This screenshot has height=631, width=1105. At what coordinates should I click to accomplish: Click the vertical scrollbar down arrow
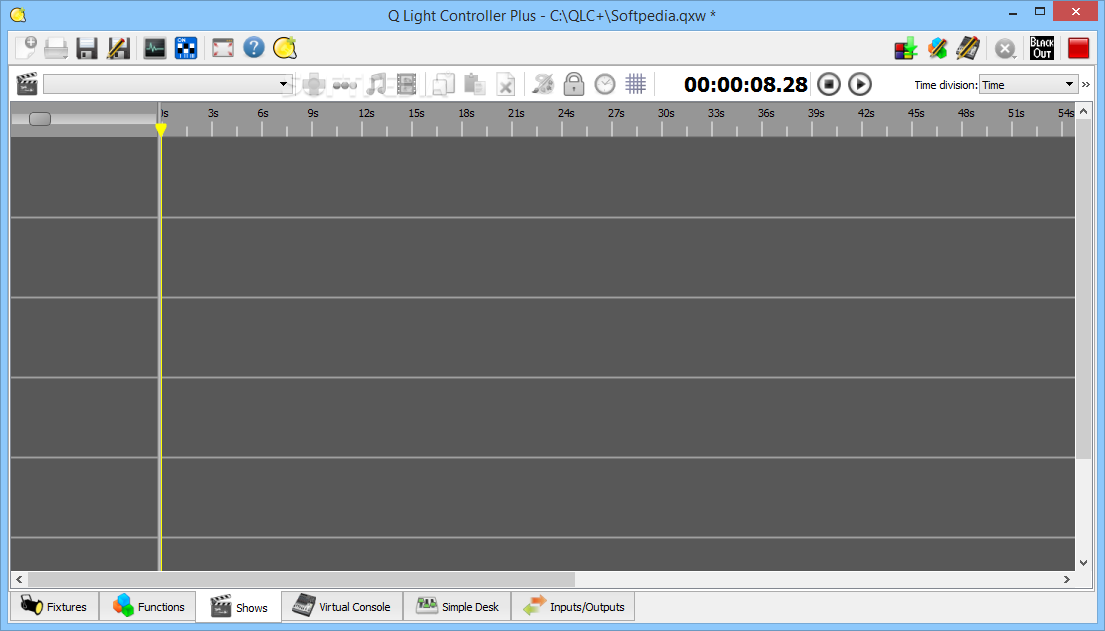pyautogui.click(x=1084, y=563)
